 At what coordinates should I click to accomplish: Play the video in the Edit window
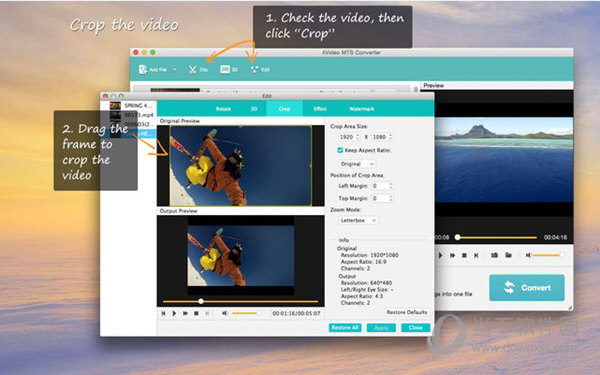(x=174, y=313)
